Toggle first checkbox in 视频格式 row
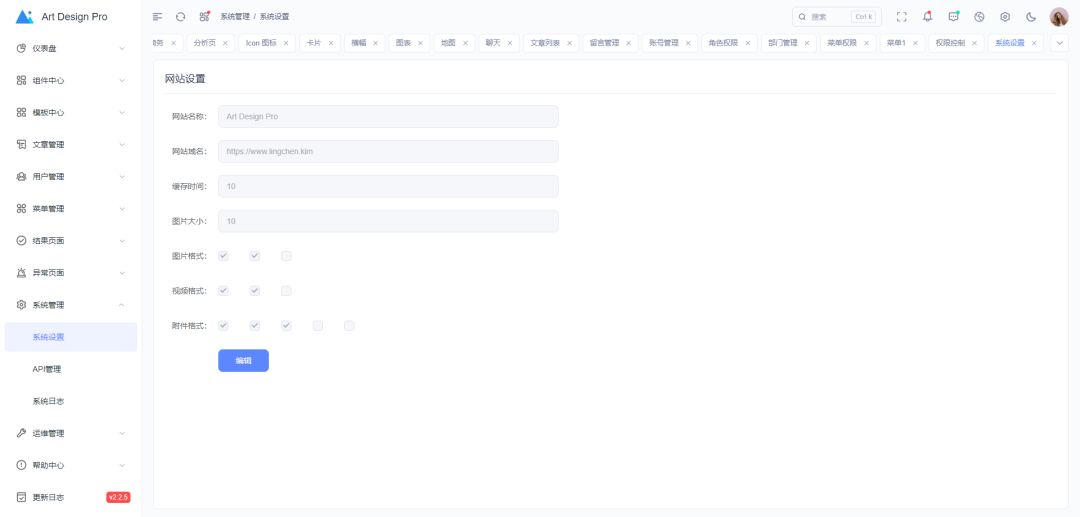1080x517 pixels. click(x=223, y=291)
